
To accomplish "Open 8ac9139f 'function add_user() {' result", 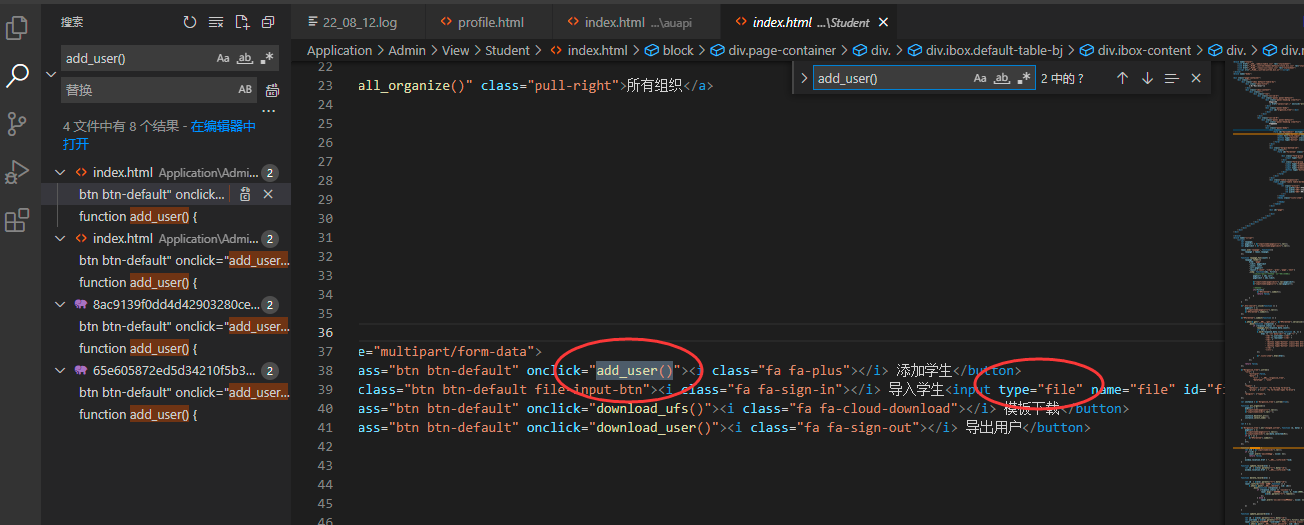I will (138, 348).
